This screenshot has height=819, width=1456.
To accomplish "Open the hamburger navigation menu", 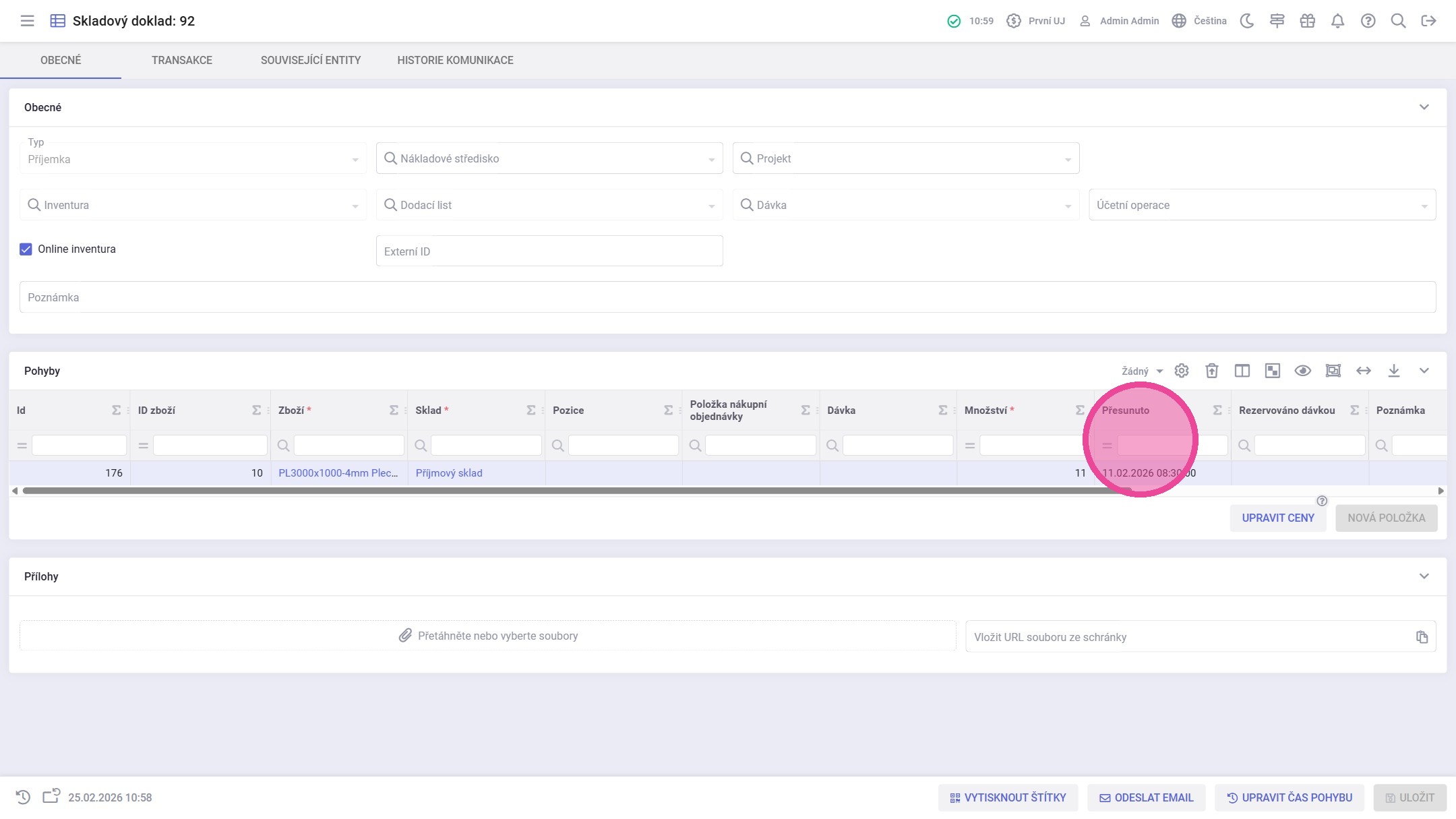I will [27, 21].
